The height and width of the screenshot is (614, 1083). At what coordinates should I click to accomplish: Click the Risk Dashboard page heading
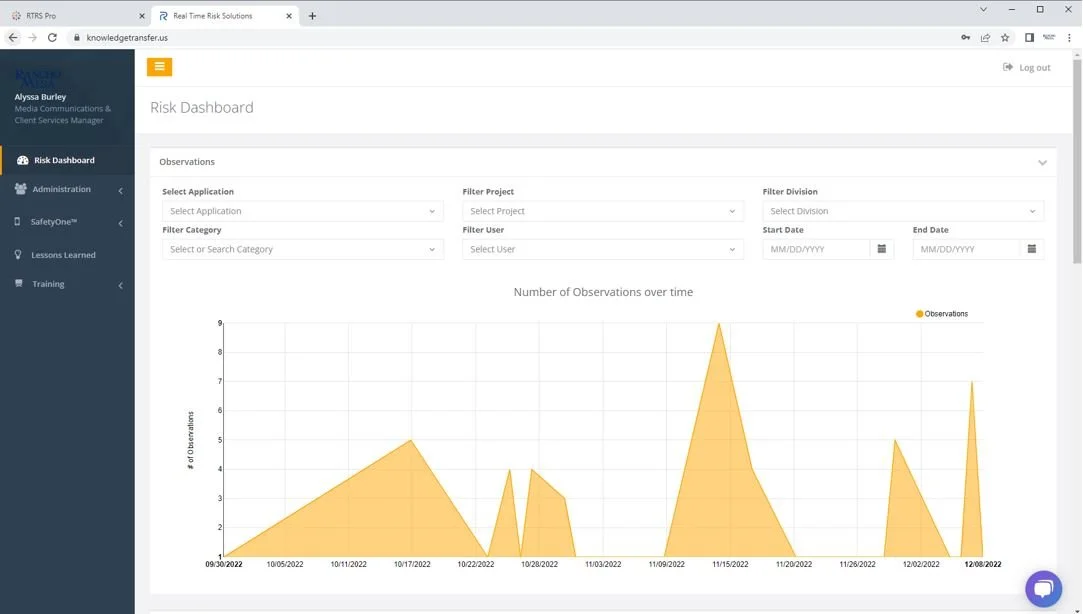(202, 108)
